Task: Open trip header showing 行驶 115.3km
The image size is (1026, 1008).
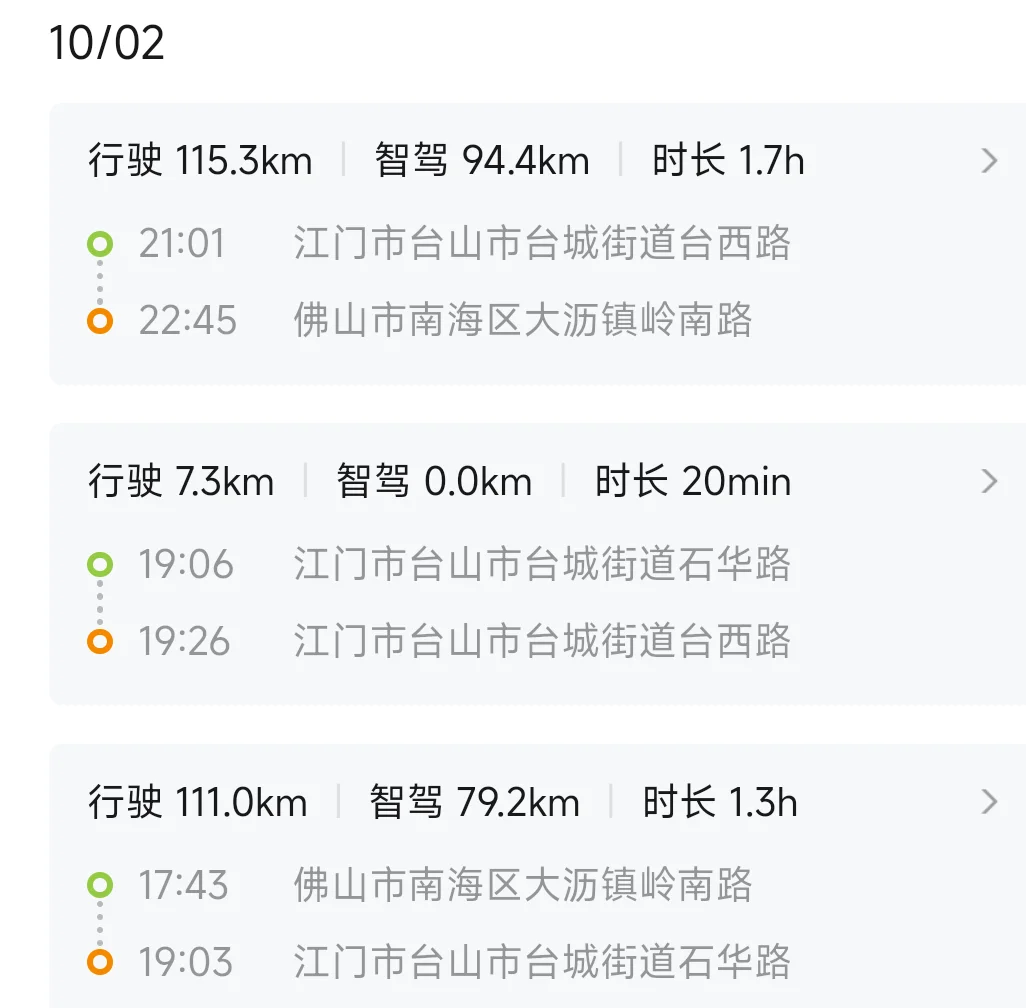Action: 200,161
